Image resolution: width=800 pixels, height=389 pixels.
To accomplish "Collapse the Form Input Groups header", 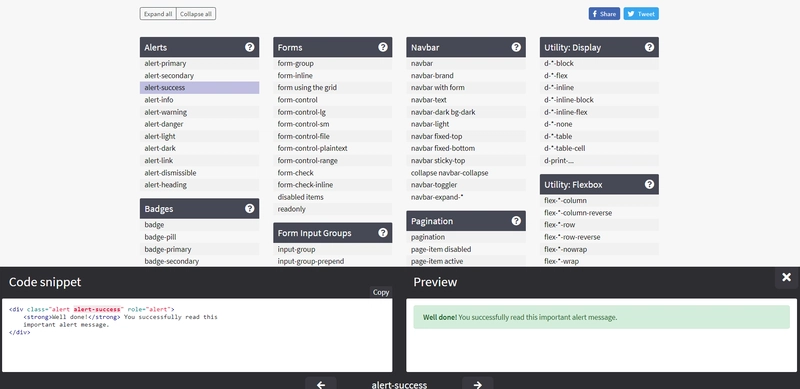I will pos(333,233).
